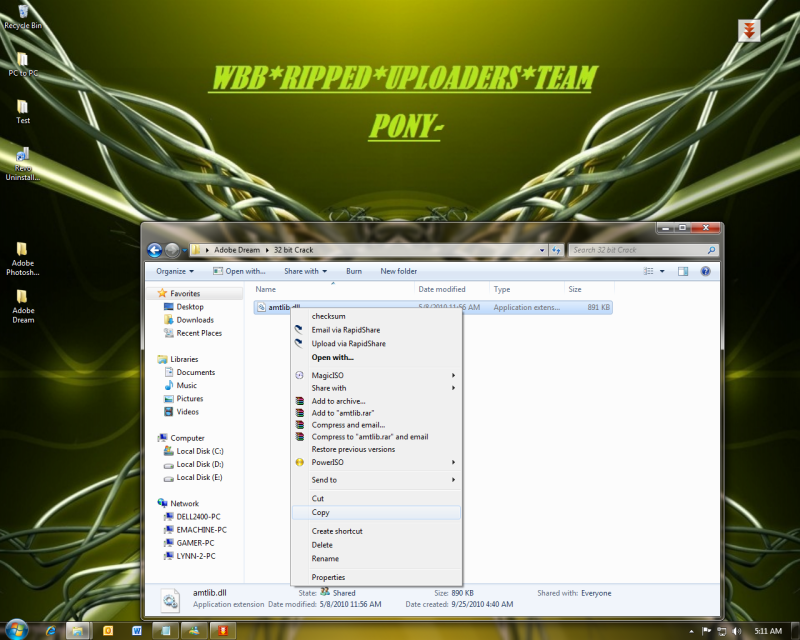Screen dimensions: 800x640
Task: Go back with the Explorer back arrow
Action: 155,250
